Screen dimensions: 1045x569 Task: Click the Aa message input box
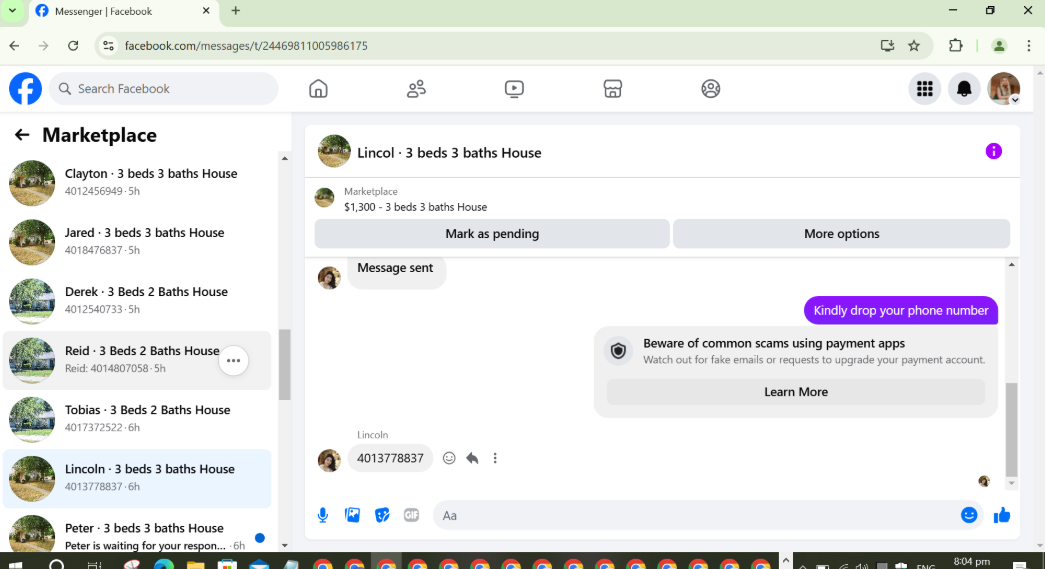(696, 515)
